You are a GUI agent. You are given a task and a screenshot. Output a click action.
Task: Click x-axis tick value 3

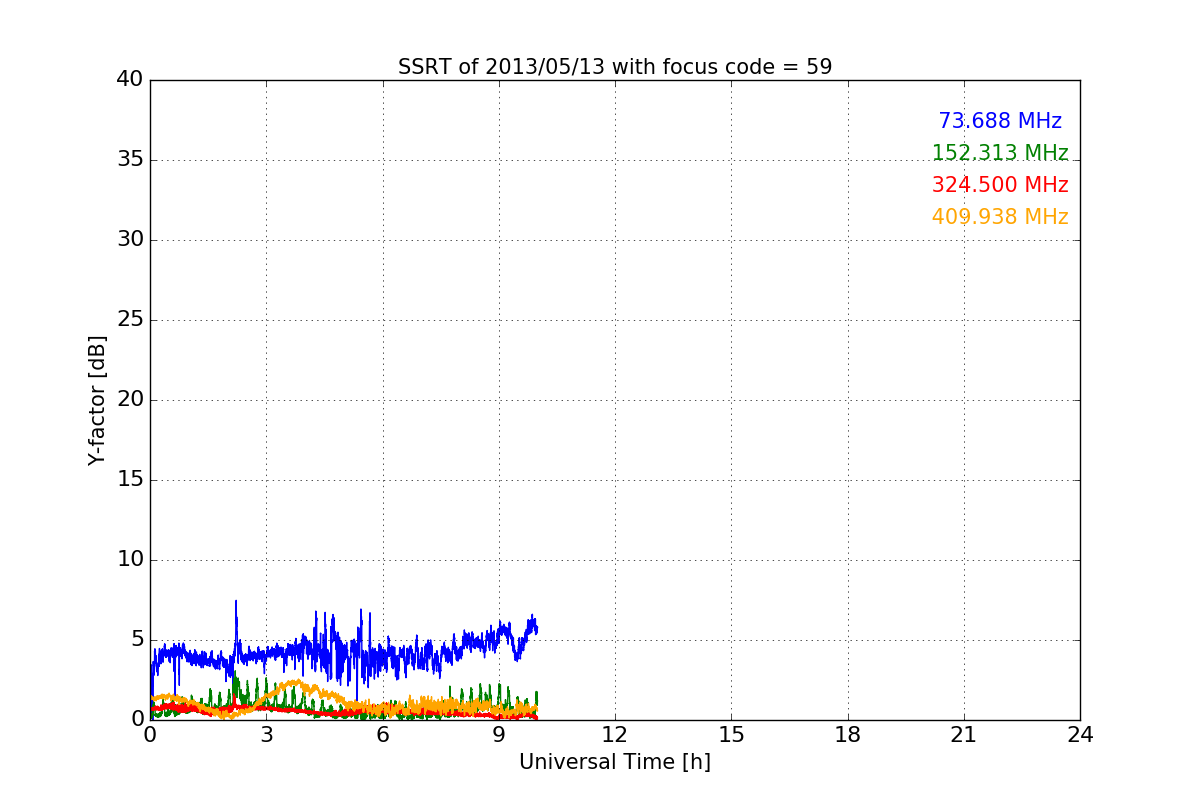click(266, 735)
